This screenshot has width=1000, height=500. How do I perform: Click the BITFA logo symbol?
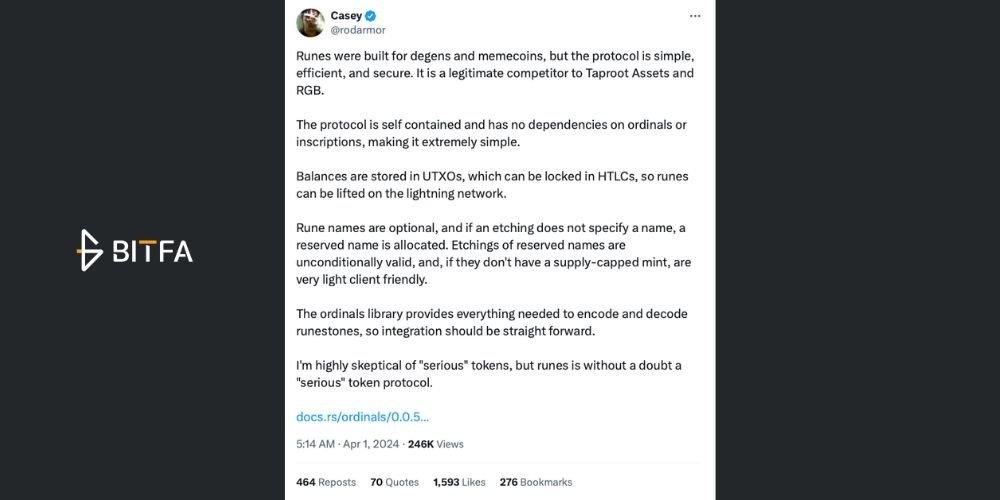[90, 250]
